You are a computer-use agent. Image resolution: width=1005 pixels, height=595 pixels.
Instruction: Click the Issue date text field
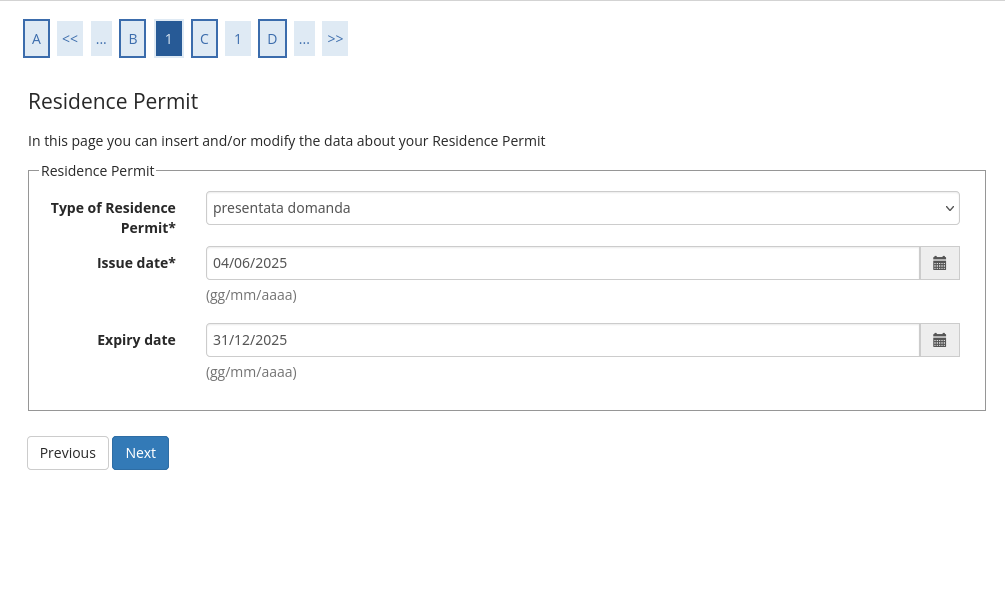[562, 263]
